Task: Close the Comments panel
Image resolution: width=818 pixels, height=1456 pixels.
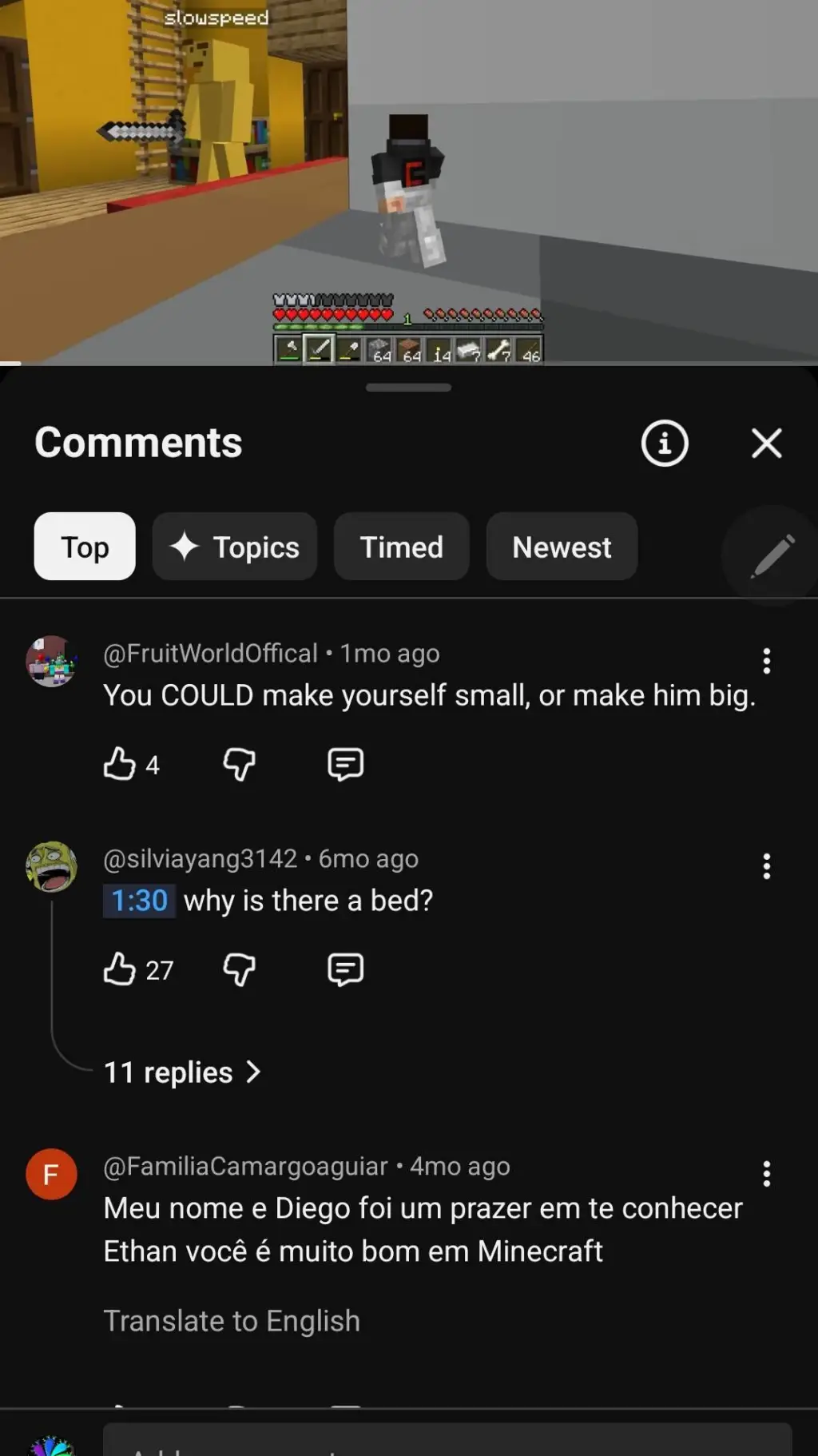Action: 766,443
